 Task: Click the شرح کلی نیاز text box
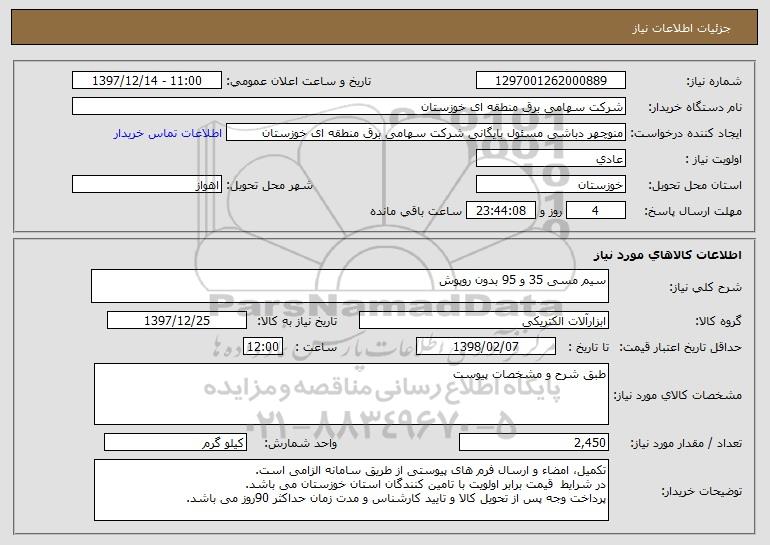pos(350,286)
